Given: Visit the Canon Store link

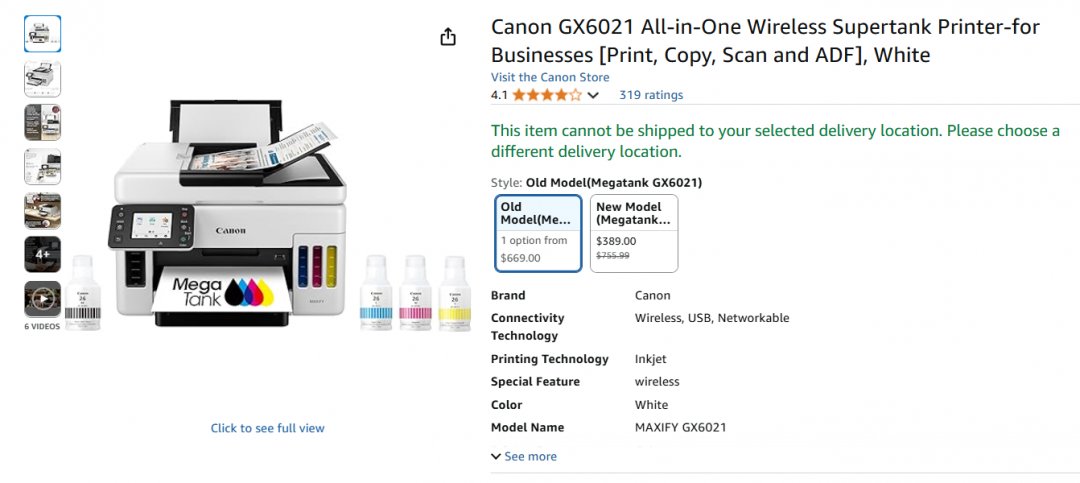Looking at the screenshot, I should click(550, 77).
